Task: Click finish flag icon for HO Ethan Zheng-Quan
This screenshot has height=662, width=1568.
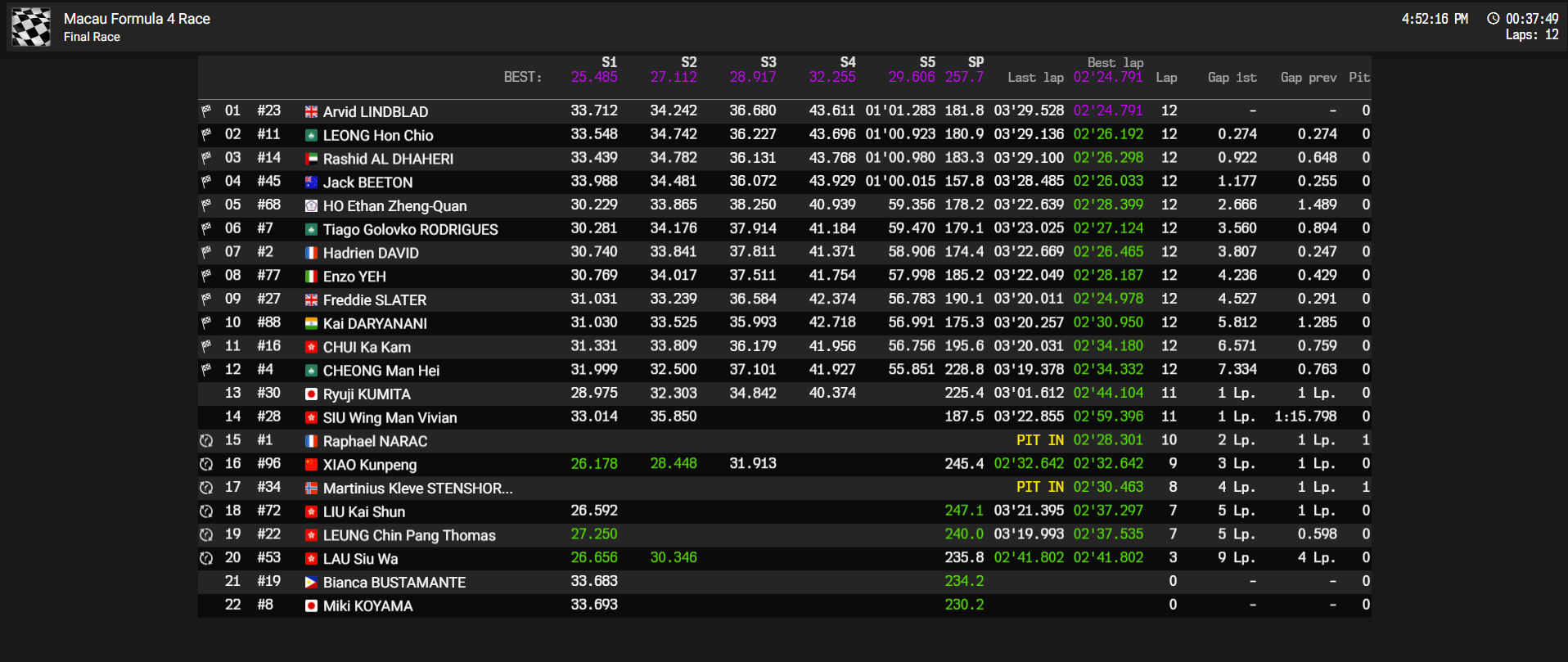Action: (206, 205)
